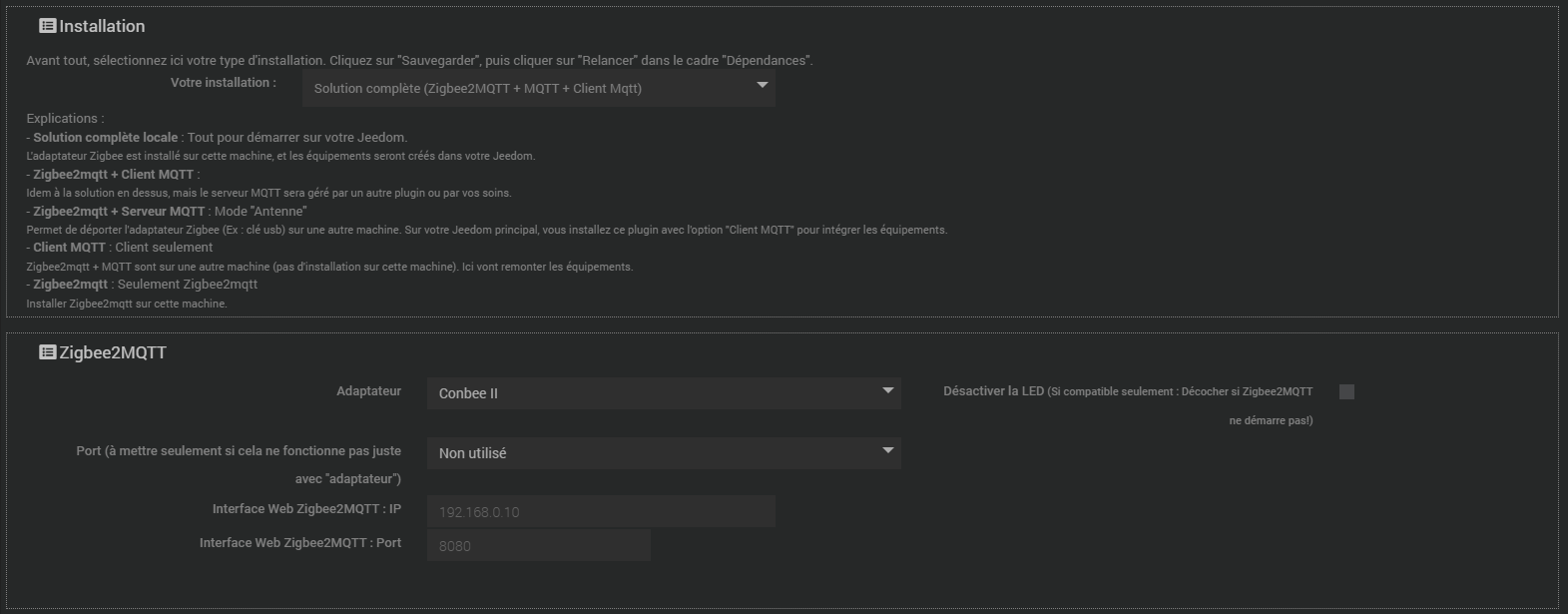This screenshot has width=1568, height=614.
Task: Tick the Désactiver la LED checkbox
Action: (x=1346, y=392)
